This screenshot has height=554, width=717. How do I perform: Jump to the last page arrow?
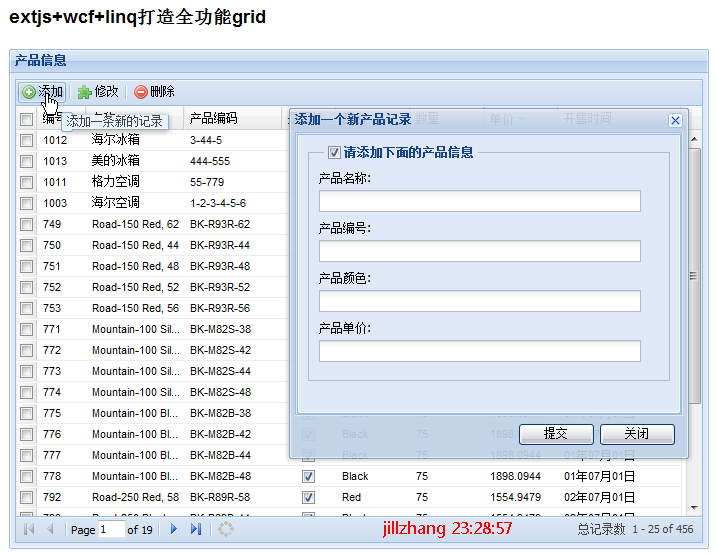[x=196, y=529]
